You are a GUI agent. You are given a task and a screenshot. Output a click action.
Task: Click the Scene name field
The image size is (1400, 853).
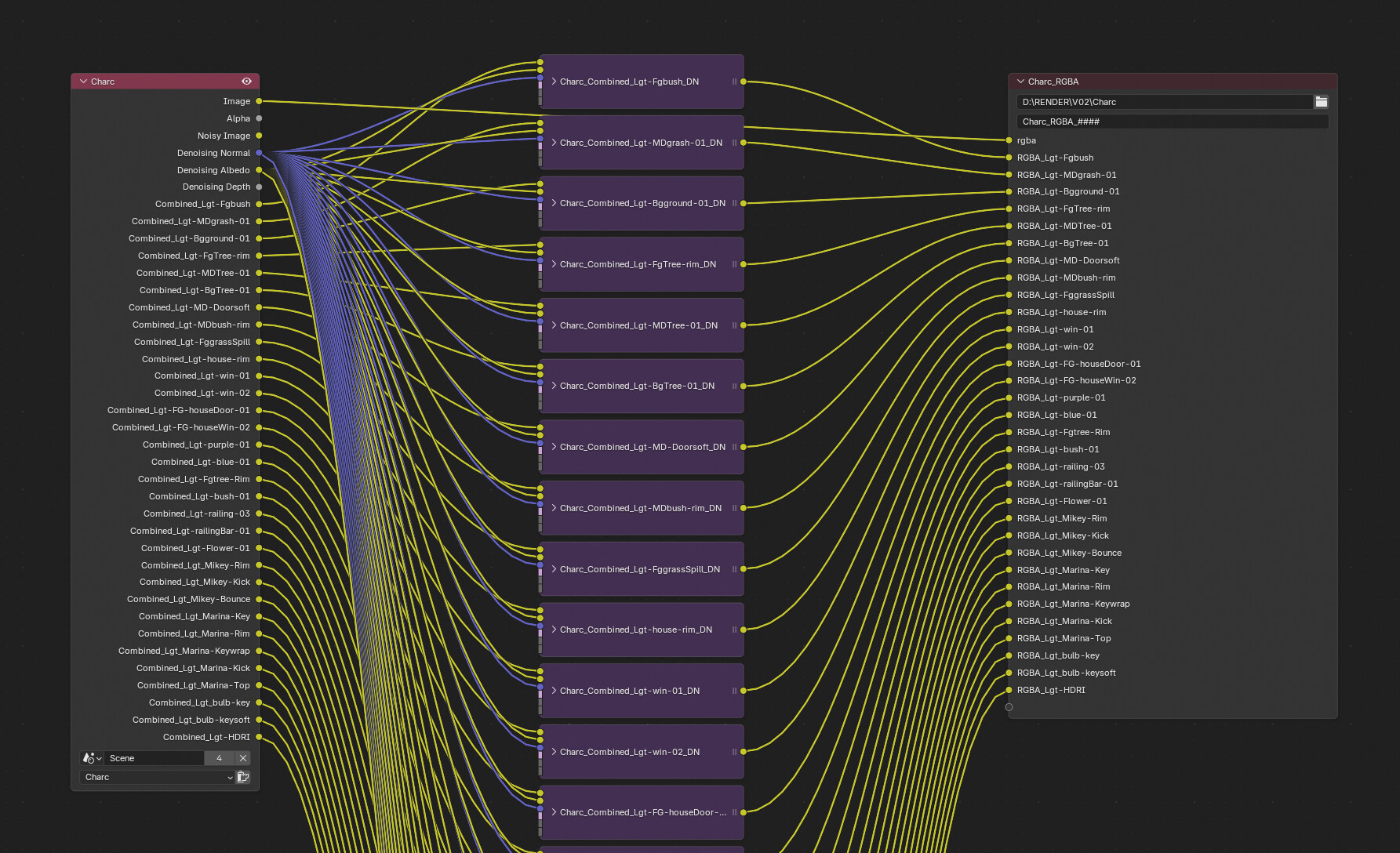(155, 758)
